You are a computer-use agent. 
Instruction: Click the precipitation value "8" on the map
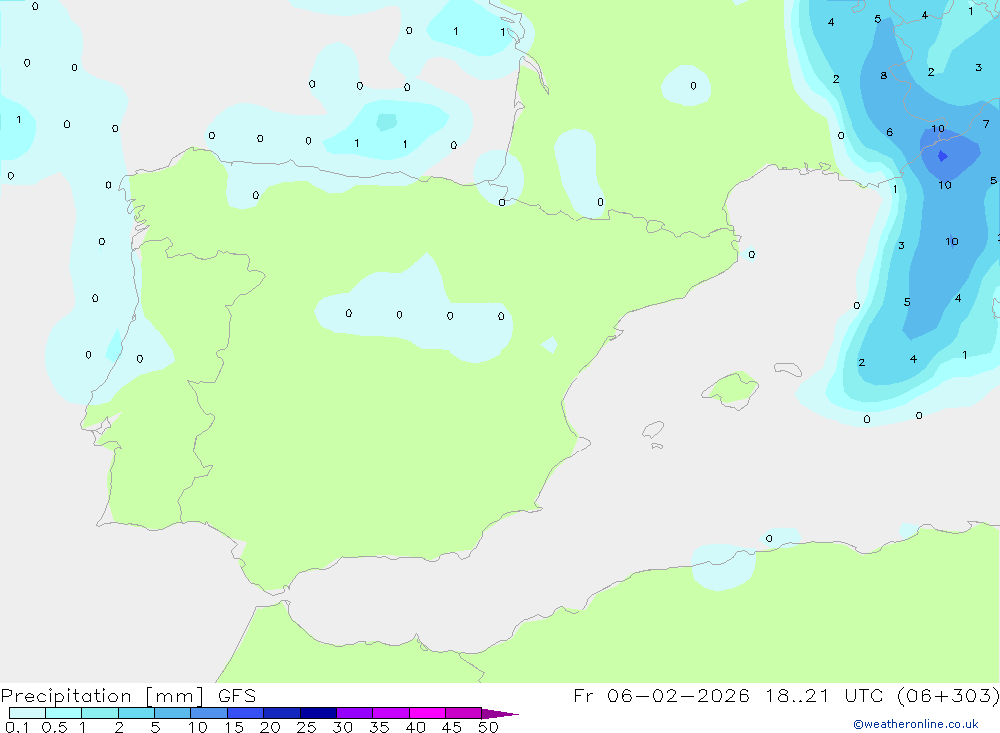click(883, 75)
